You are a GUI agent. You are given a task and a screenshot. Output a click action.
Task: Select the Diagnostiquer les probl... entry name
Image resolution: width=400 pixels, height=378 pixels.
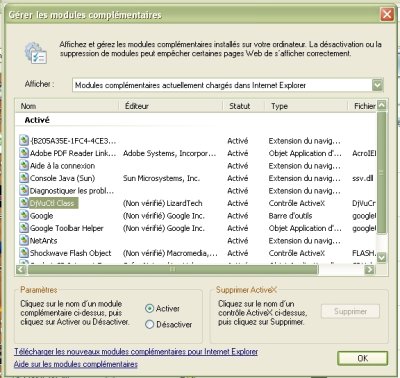72,191
